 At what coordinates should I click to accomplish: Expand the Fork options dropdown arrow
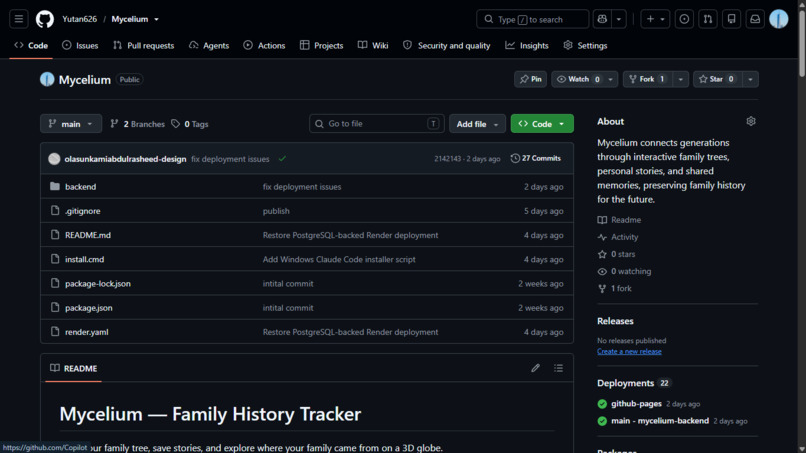coord(681,79)
